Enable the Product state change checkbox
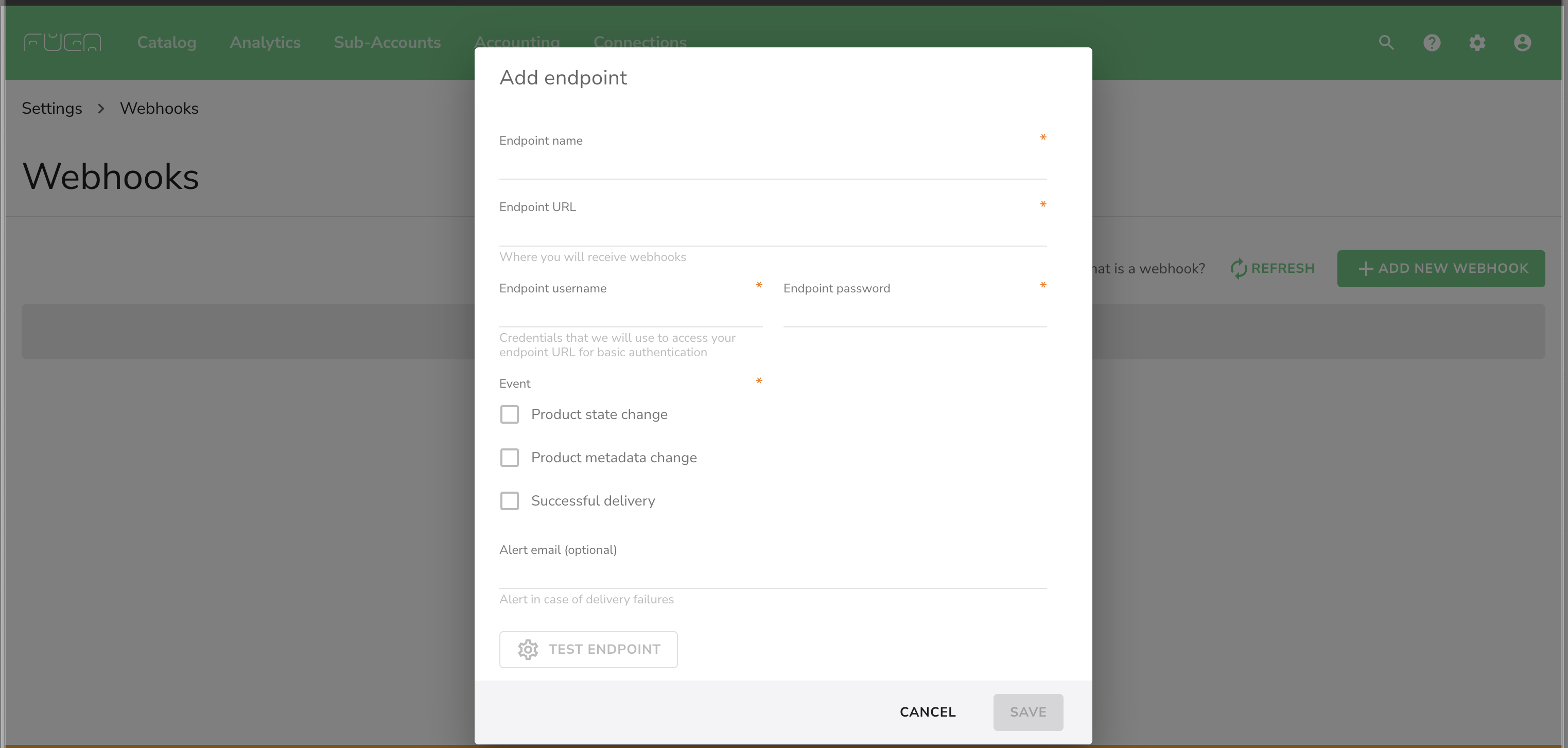 coord(510,414)
